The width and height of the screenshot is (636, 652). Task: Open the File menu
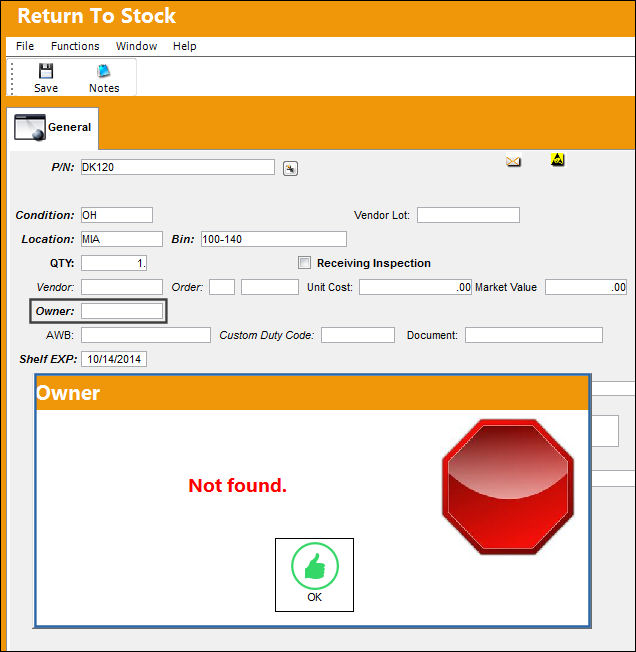pos(25,46)
